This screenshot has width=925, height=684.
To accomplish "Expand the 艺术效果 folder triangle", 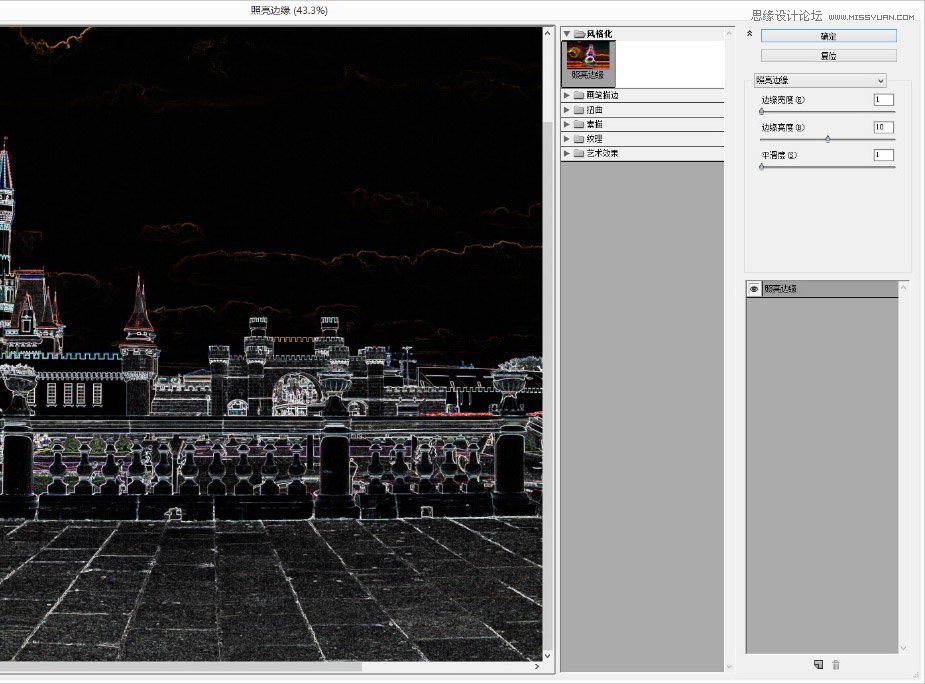I will pyautogui.click(x=566, y=153).
